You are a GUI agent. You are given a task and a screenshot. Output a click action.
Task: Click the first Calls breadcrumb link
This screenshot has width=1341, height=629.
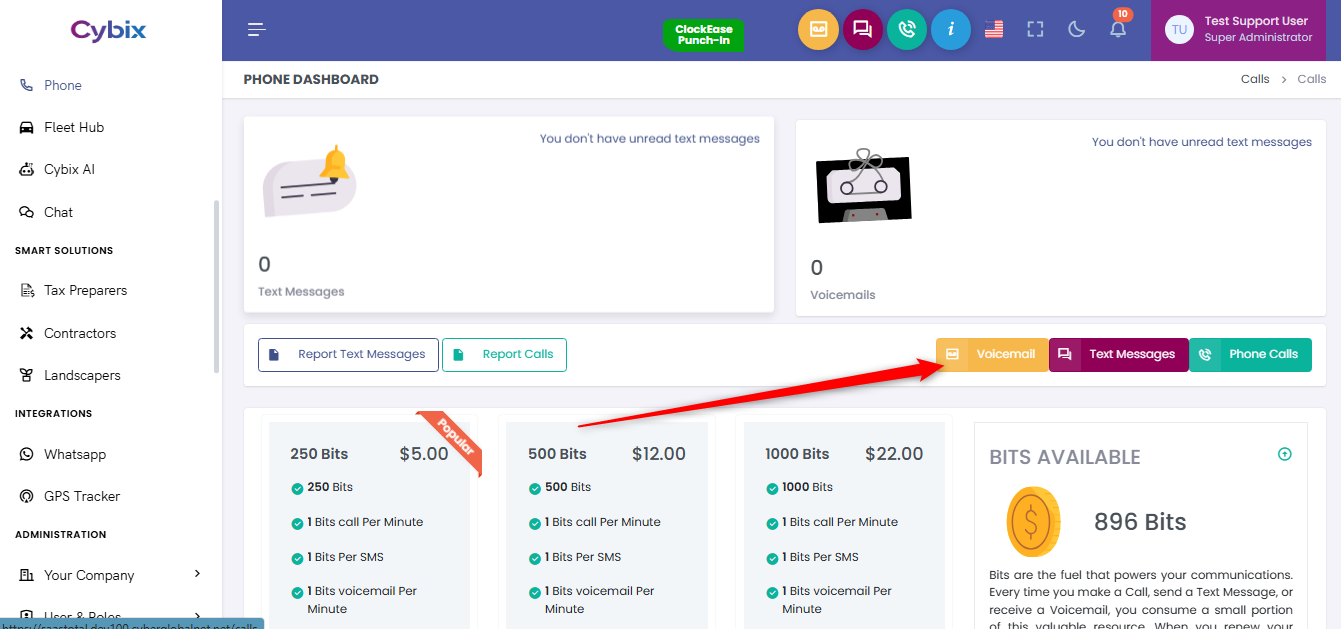(x=1255, y=79)
